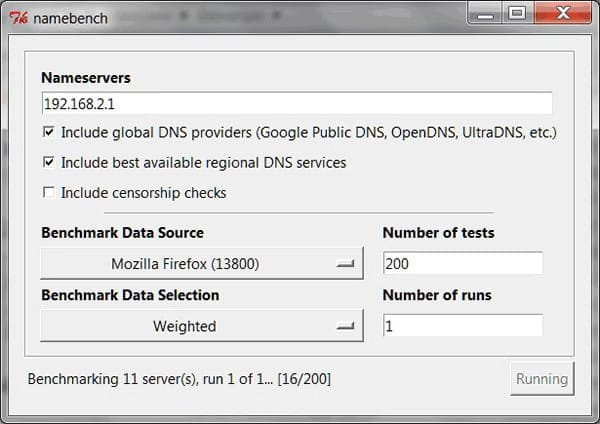
Task: Open the Mozilla Firefox (13800) data source dropdown
Action: (201, 264)
